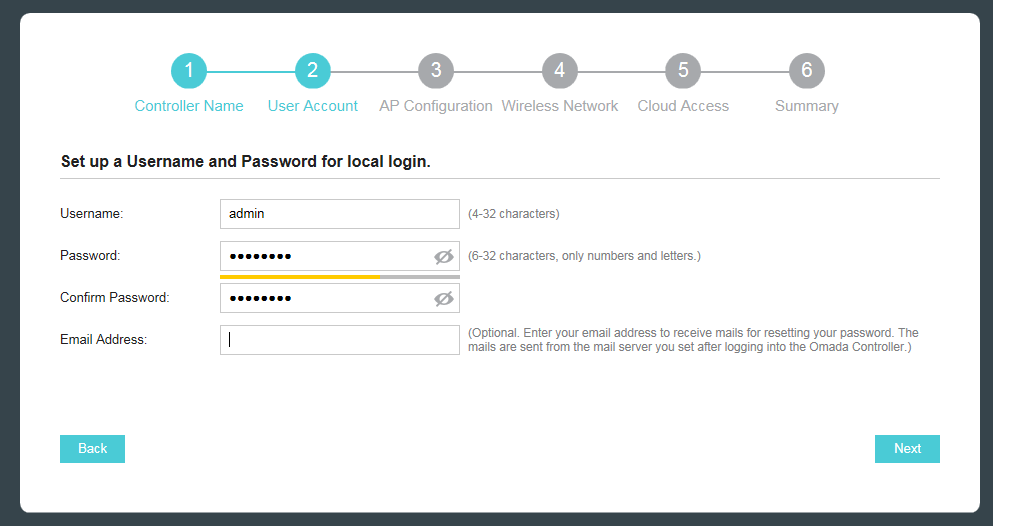The image size is (1024, 526).
Task: Click step 1 circle icon
Action: 189,71
